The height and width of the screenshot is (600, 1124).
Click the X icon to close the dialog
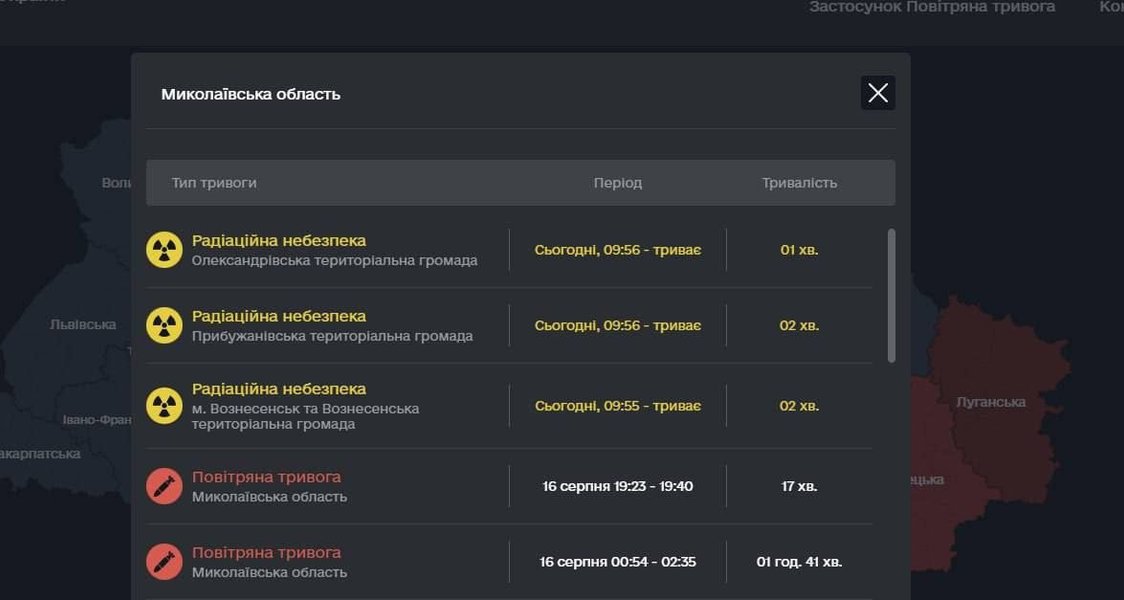tap(878, 92)
